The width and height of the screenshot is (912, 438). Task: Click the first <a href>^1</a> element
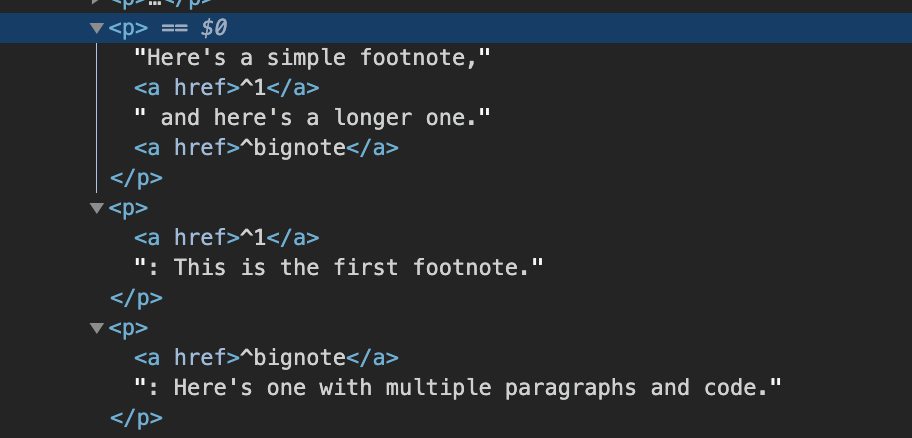[227, 88]
